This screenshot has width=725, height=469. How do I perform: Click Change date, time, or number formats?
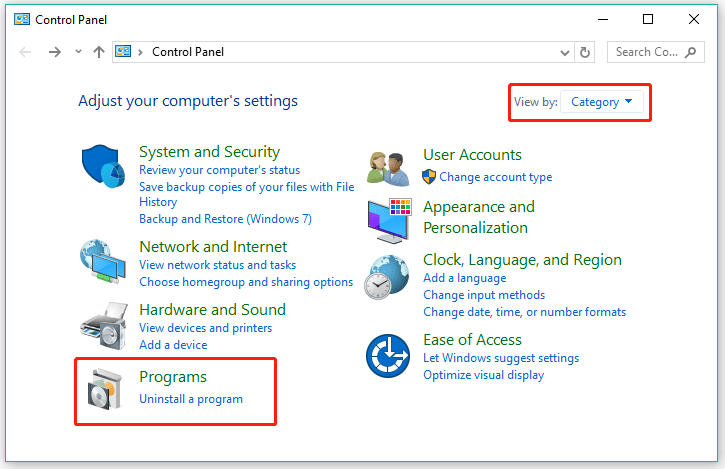tap(525, 312)
